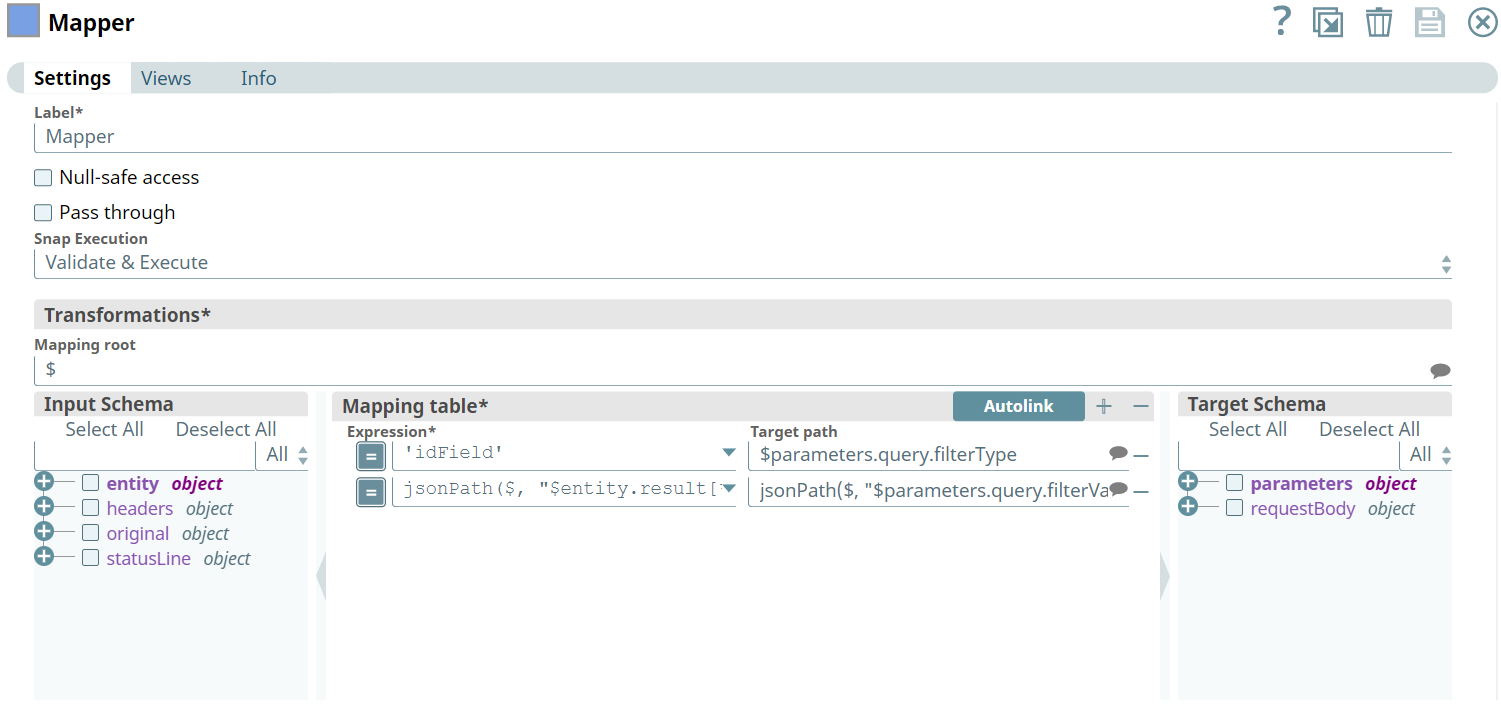
Task: Save settings with the floppy disk icon
Action: [1430, 22]
